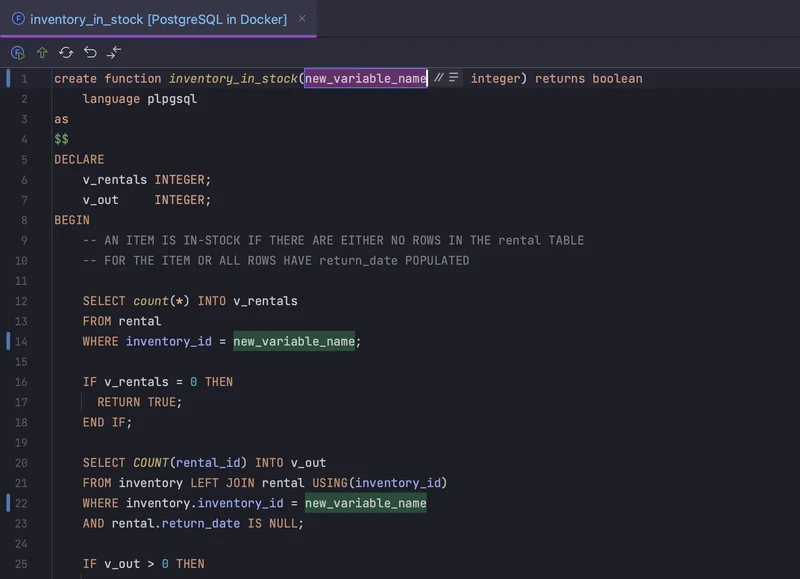Close the inventory_in_stock editor tab
The image size is (800, 579).
[x=302, y=17]
